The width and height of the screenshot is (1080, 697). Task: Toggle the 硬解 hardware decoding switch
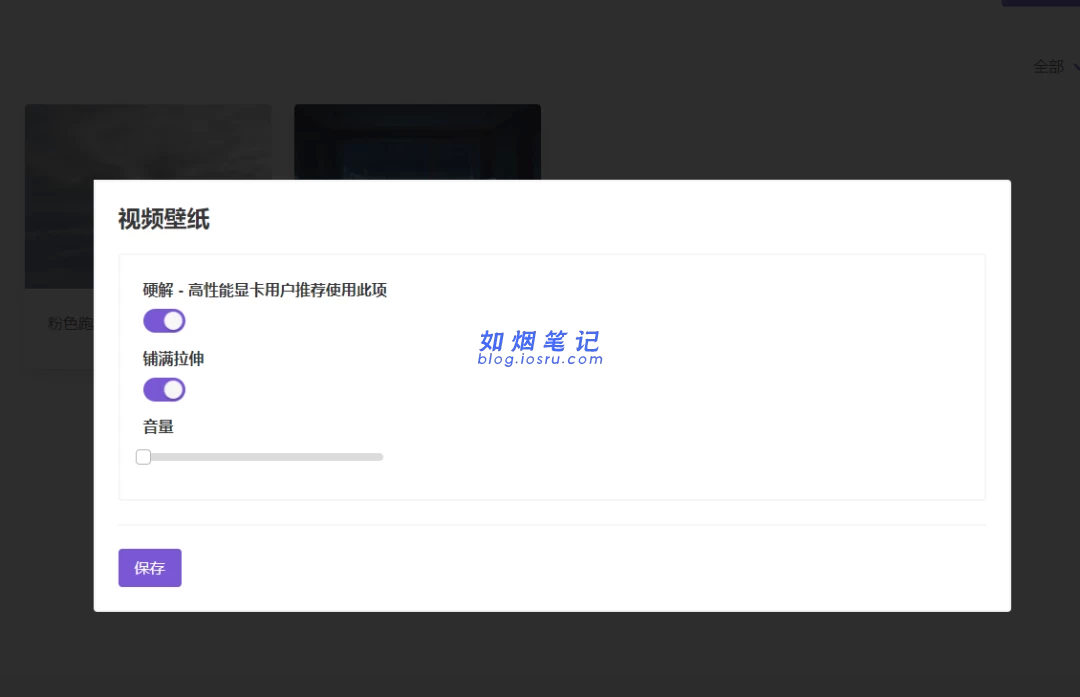pyautogui.click(x=164, y=321)
